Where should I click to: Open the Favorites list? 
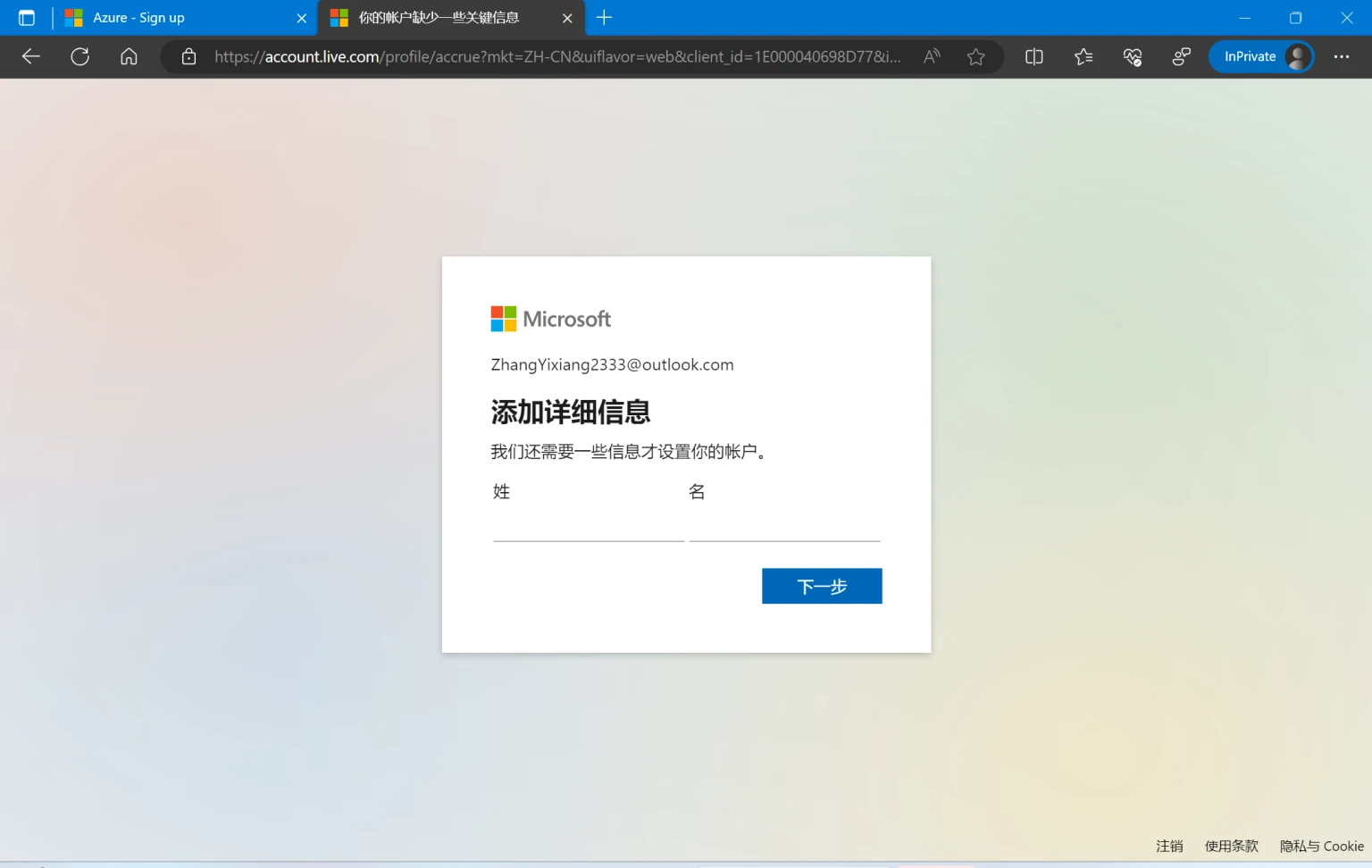(x=1083, y=56)
